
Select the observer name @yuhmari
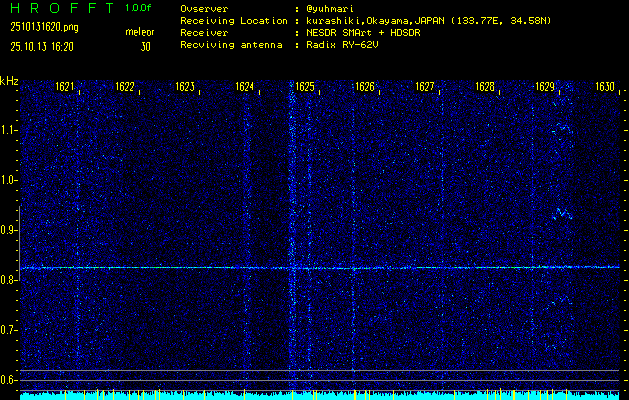click(x=330, y=9)
